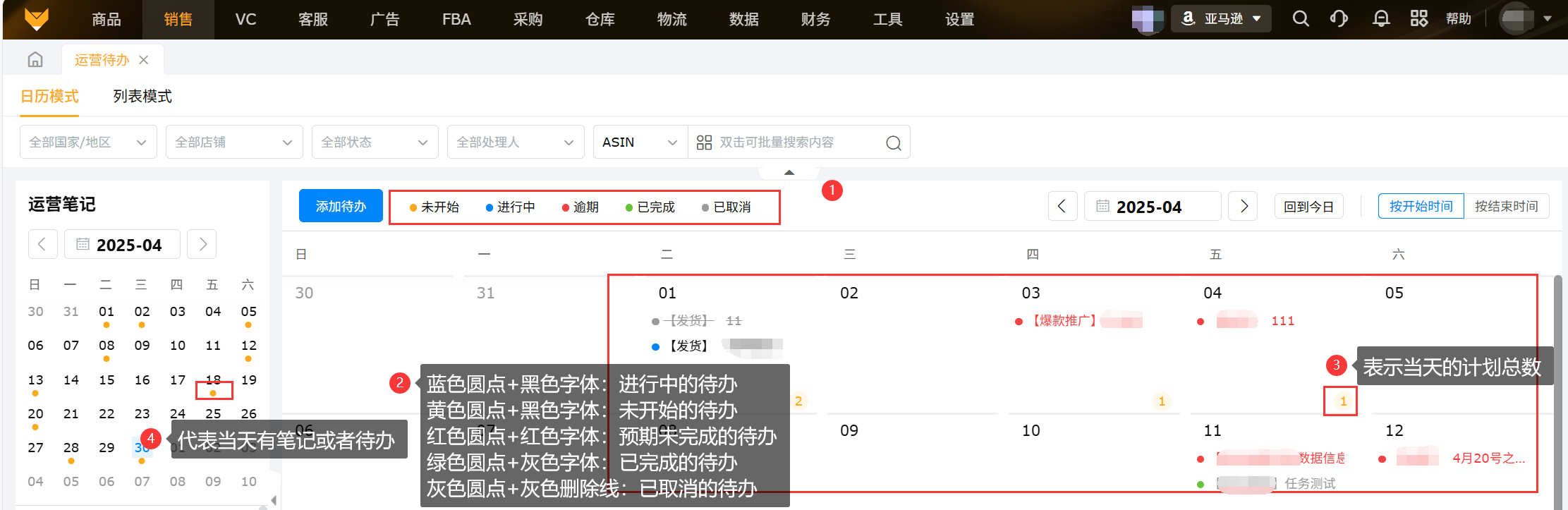Open the VC menu

tap(246, 19)
